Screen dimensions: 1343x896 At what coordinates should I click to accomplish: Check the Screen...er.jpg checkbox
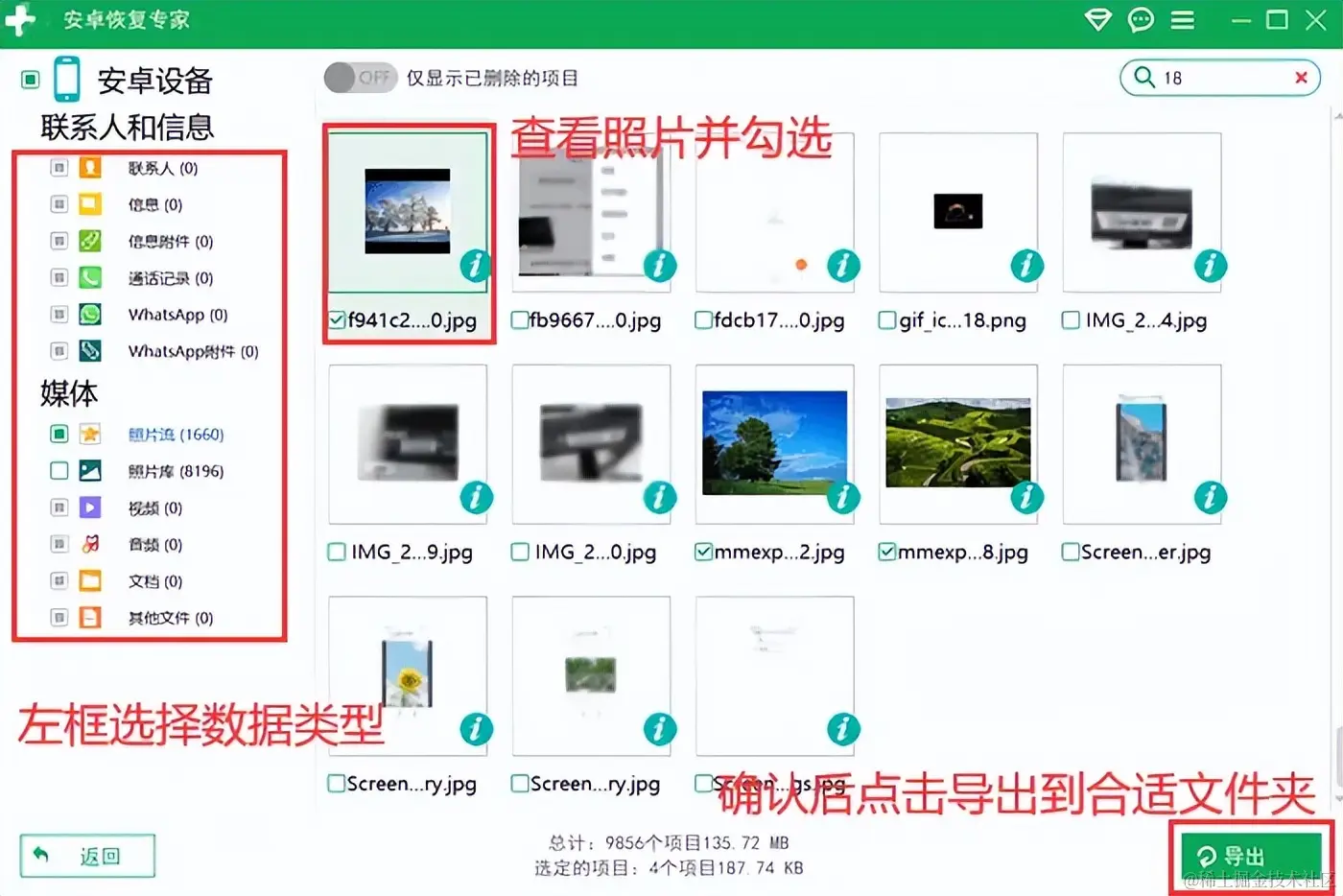(x=1071, y=552)
